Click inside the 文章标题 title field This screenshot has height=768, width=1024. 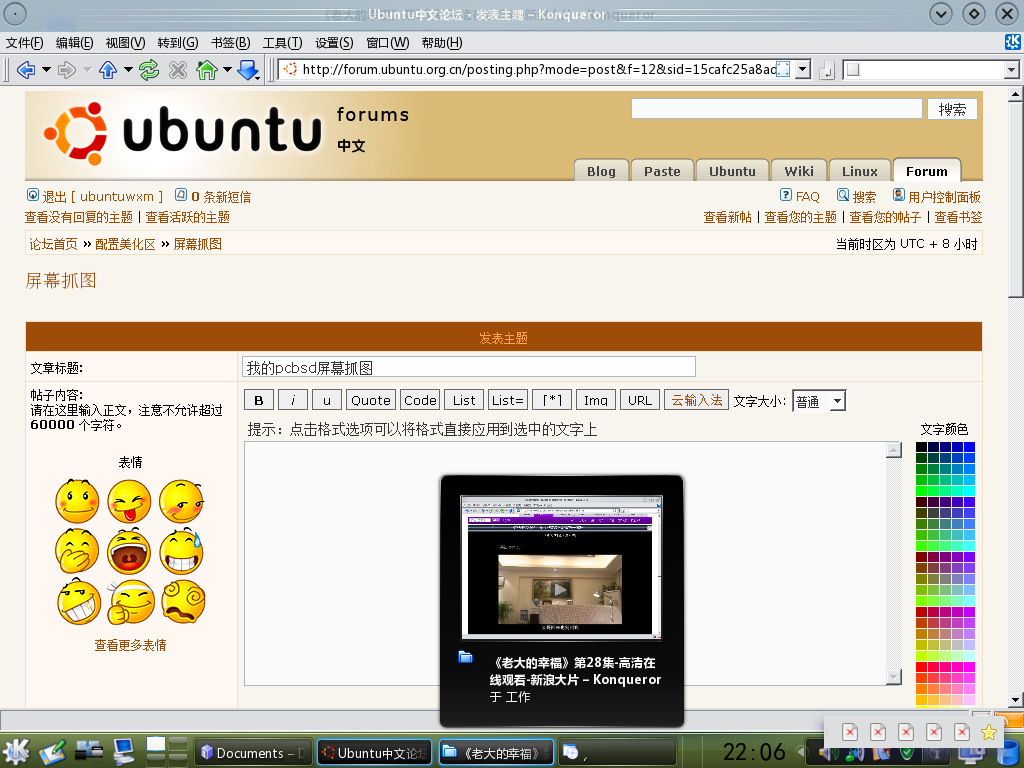(x=468, y=367)
